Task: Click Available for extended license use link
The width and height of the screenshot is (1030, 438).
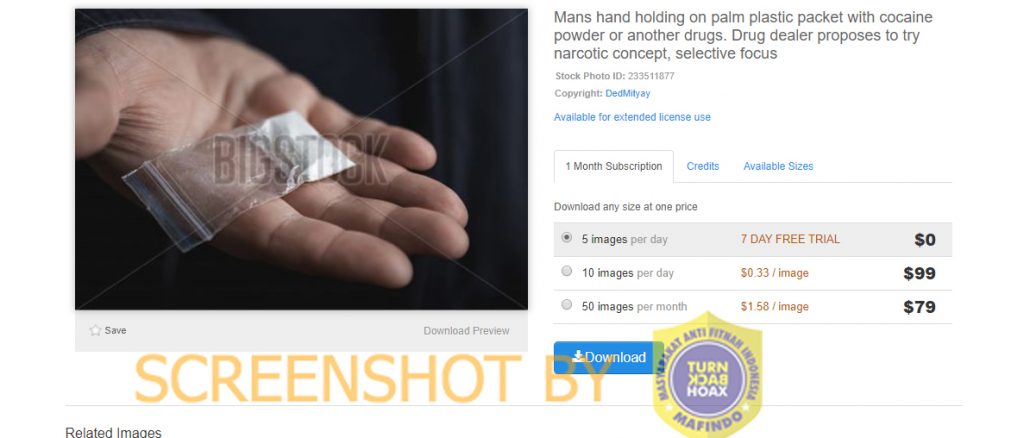Action: pos(632,118)
